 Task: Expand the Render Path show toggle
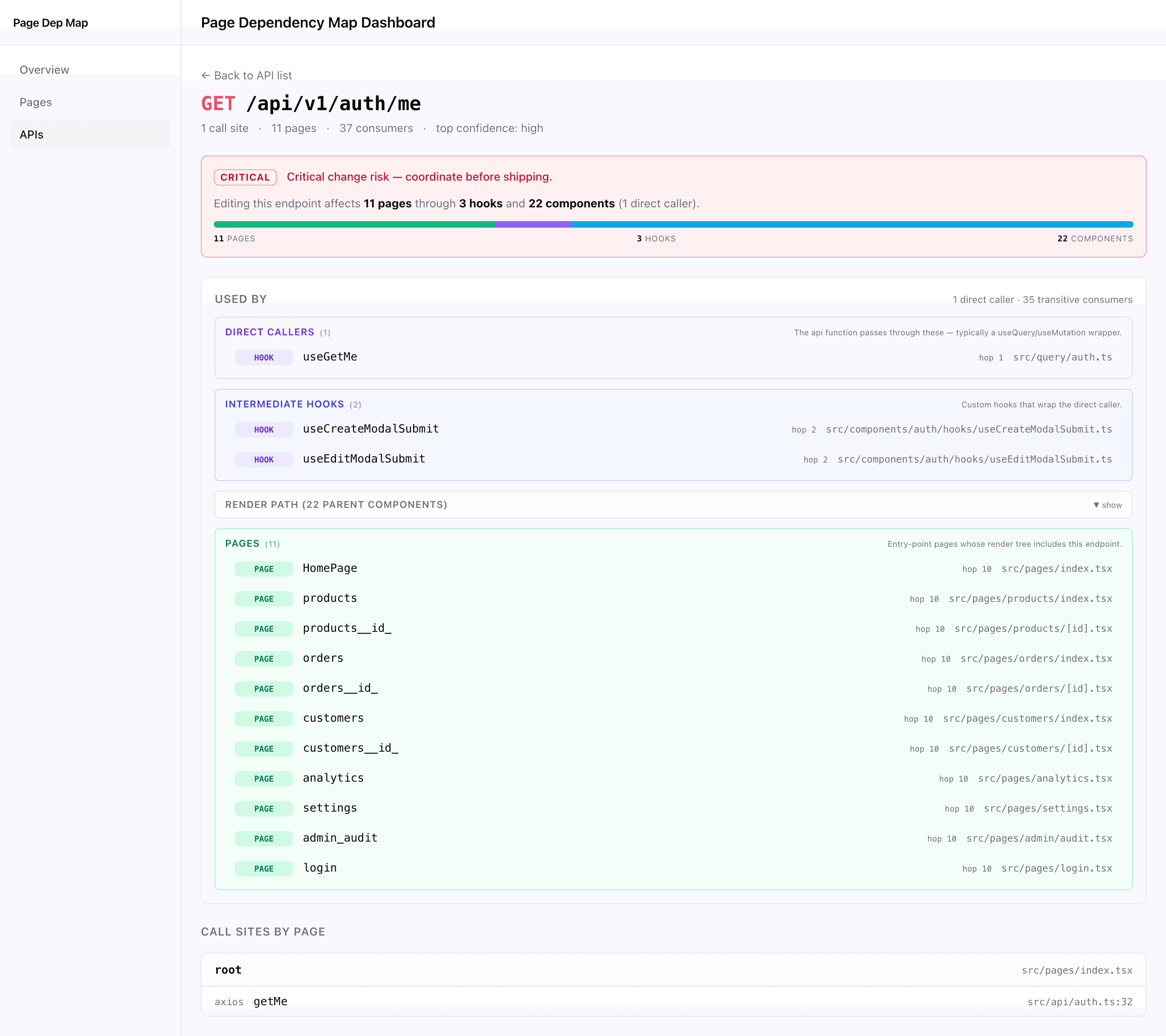pyautogui.click(x=1107, y=505)
